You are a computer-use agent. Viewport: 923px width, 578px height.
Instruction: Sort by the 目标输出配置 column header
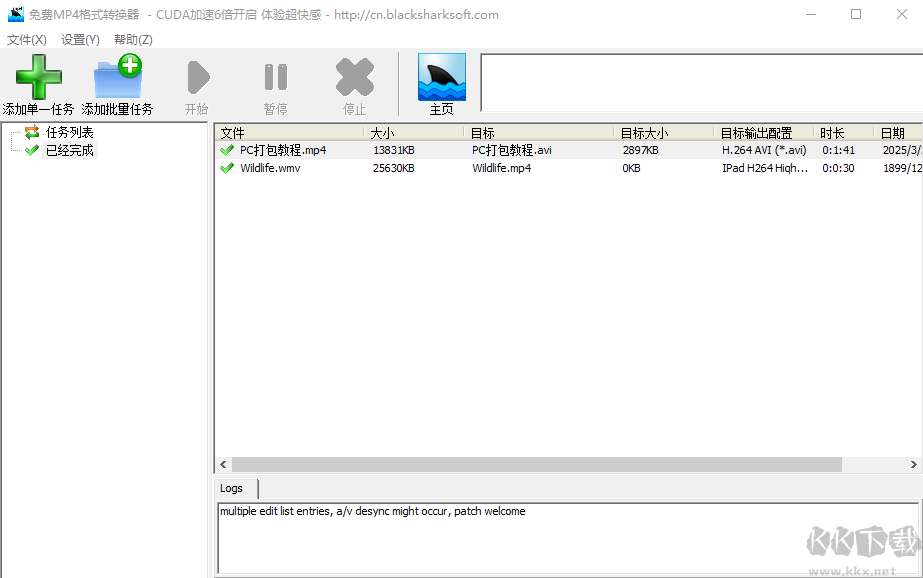tap(764, 133)
